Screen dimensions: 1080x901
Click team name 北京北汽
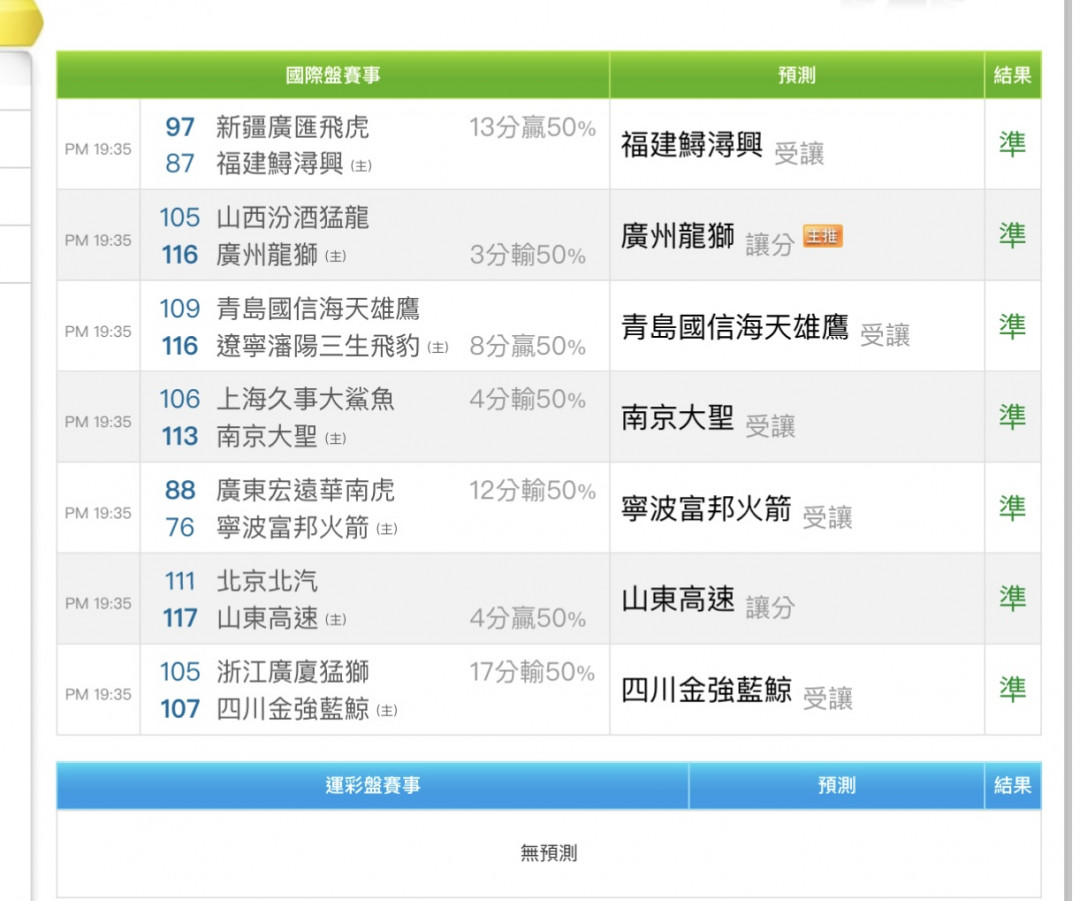(267, 581)
